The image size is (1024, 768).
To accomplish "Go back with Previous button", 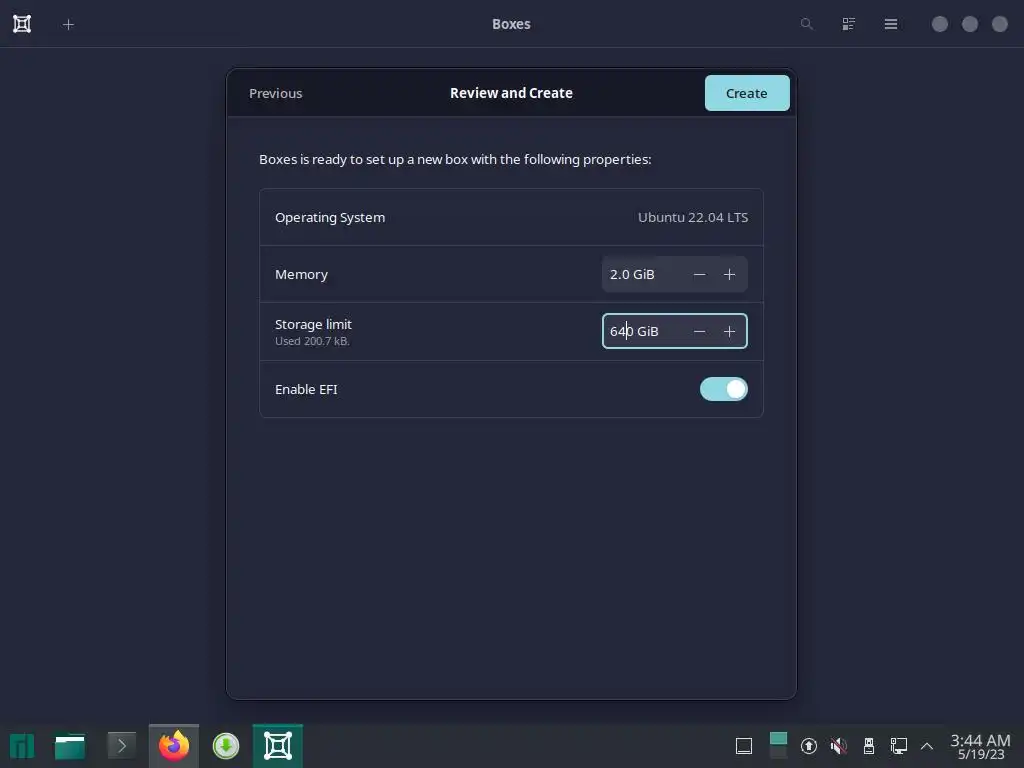I will [276, 93].
